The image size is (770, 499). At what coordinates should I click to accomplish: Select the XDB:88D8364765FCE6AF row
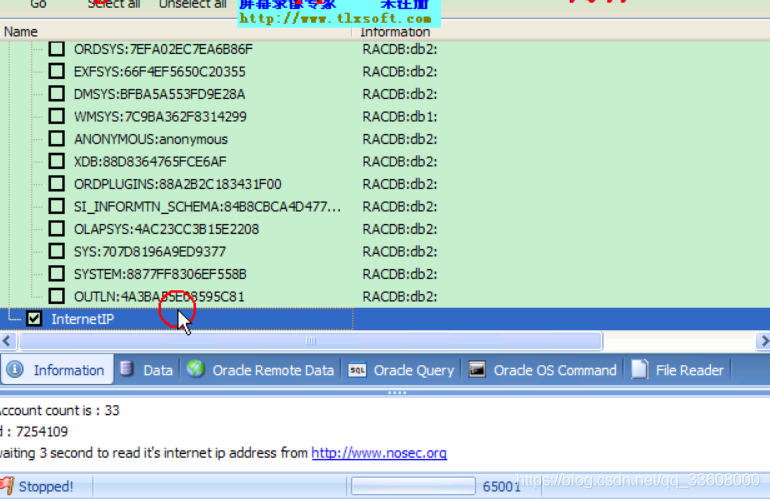[x=150, y=162]
